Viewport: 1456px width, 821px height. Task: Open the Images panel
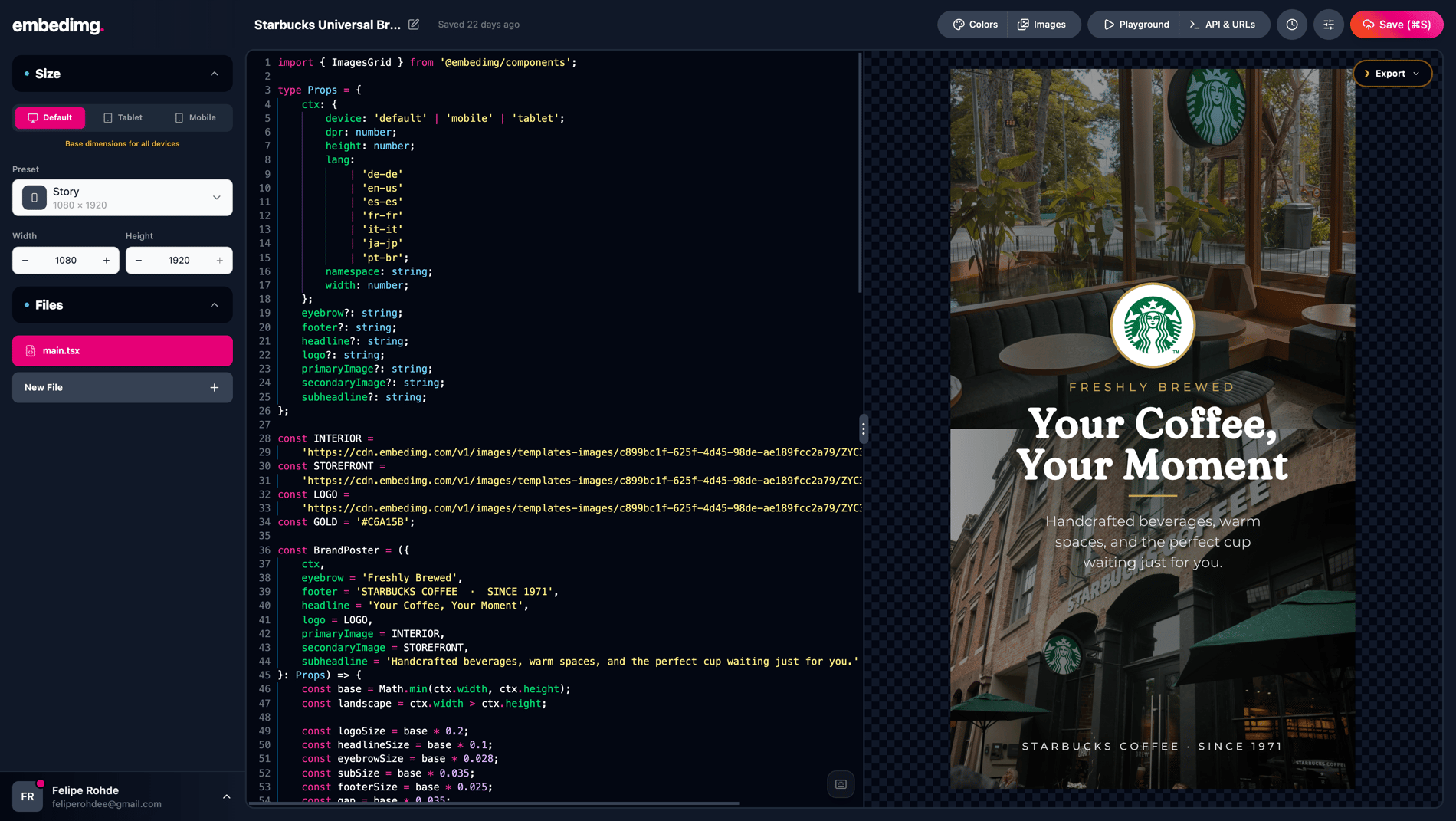[x=1041, y=25]
